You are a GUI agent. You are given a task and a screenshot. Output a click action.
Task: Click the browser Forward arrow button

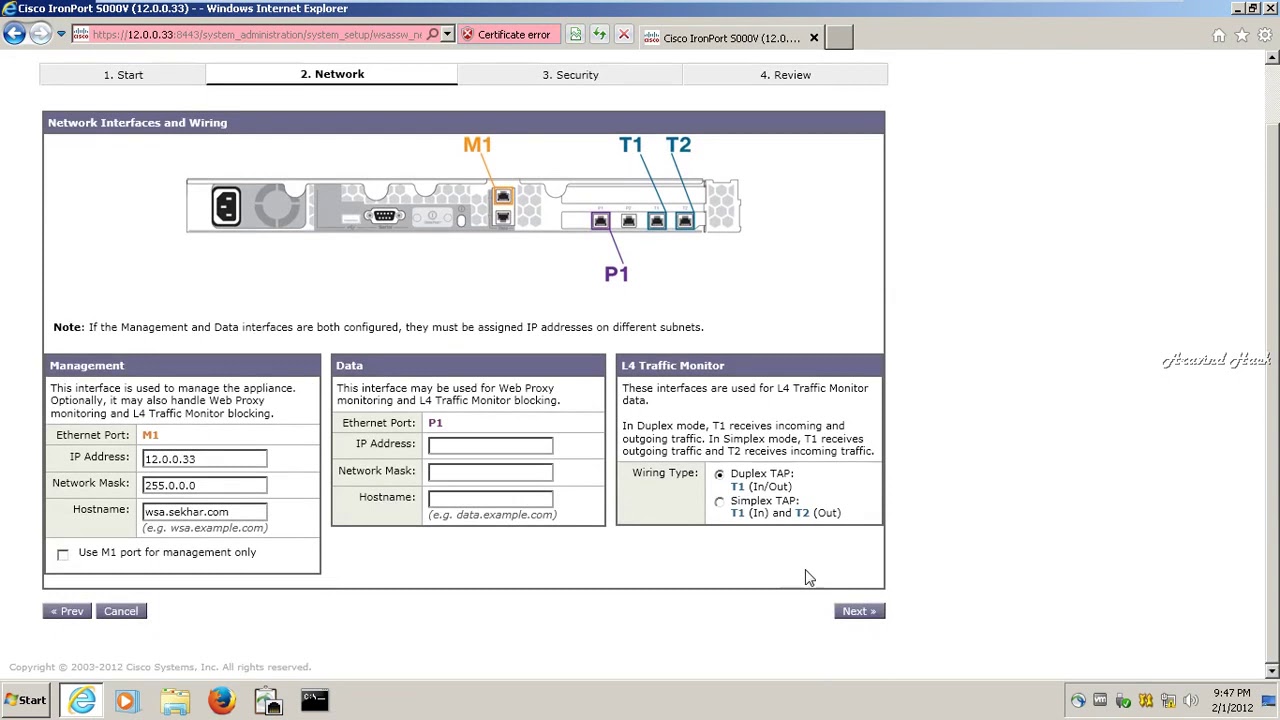click(x=40, y=34)
